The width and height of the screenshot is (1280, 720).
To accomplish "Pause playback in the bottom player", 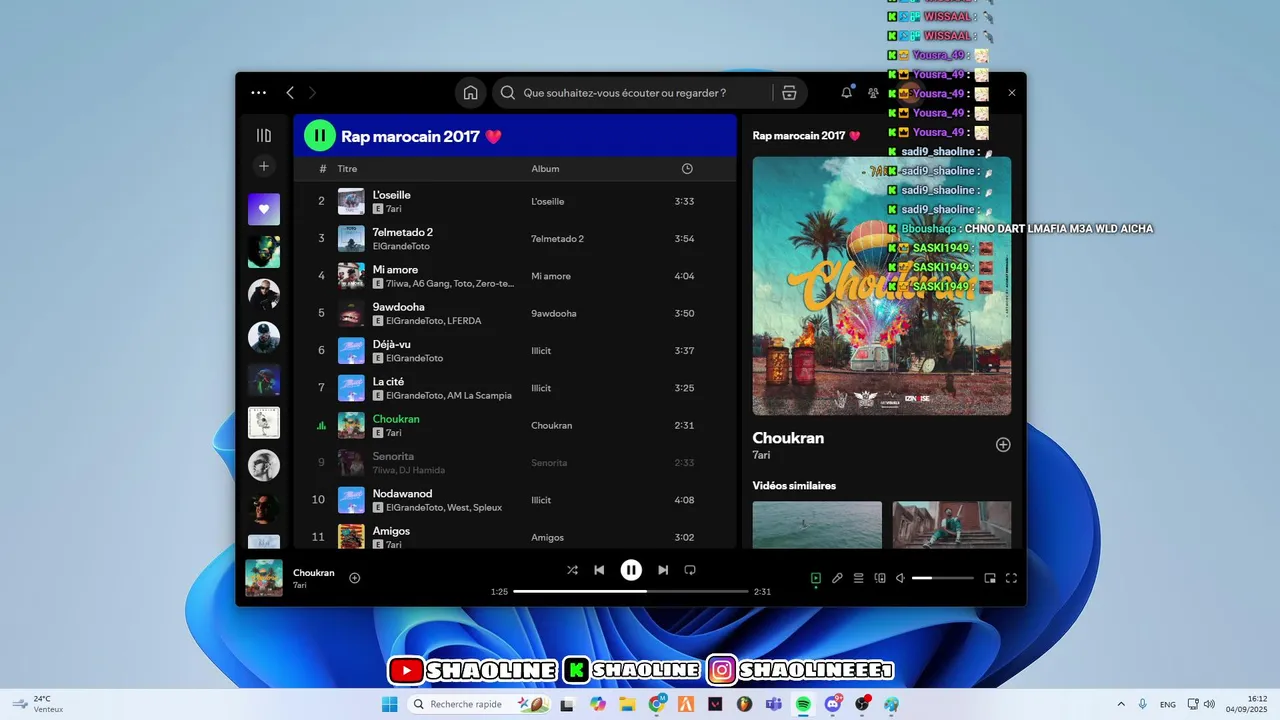I will 631,570.
